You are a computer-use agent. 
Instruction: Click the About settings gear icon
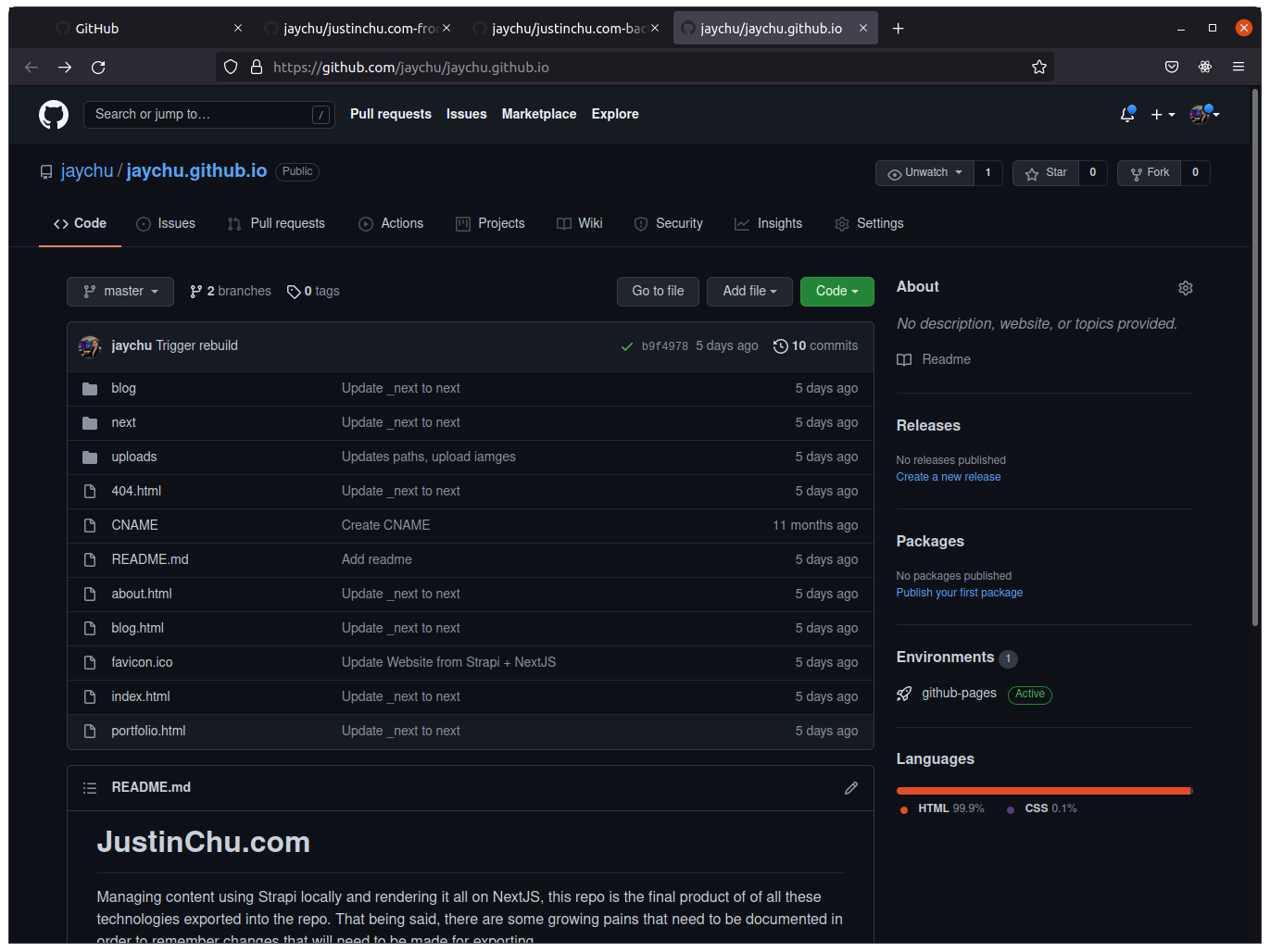tap(1185, 288)
